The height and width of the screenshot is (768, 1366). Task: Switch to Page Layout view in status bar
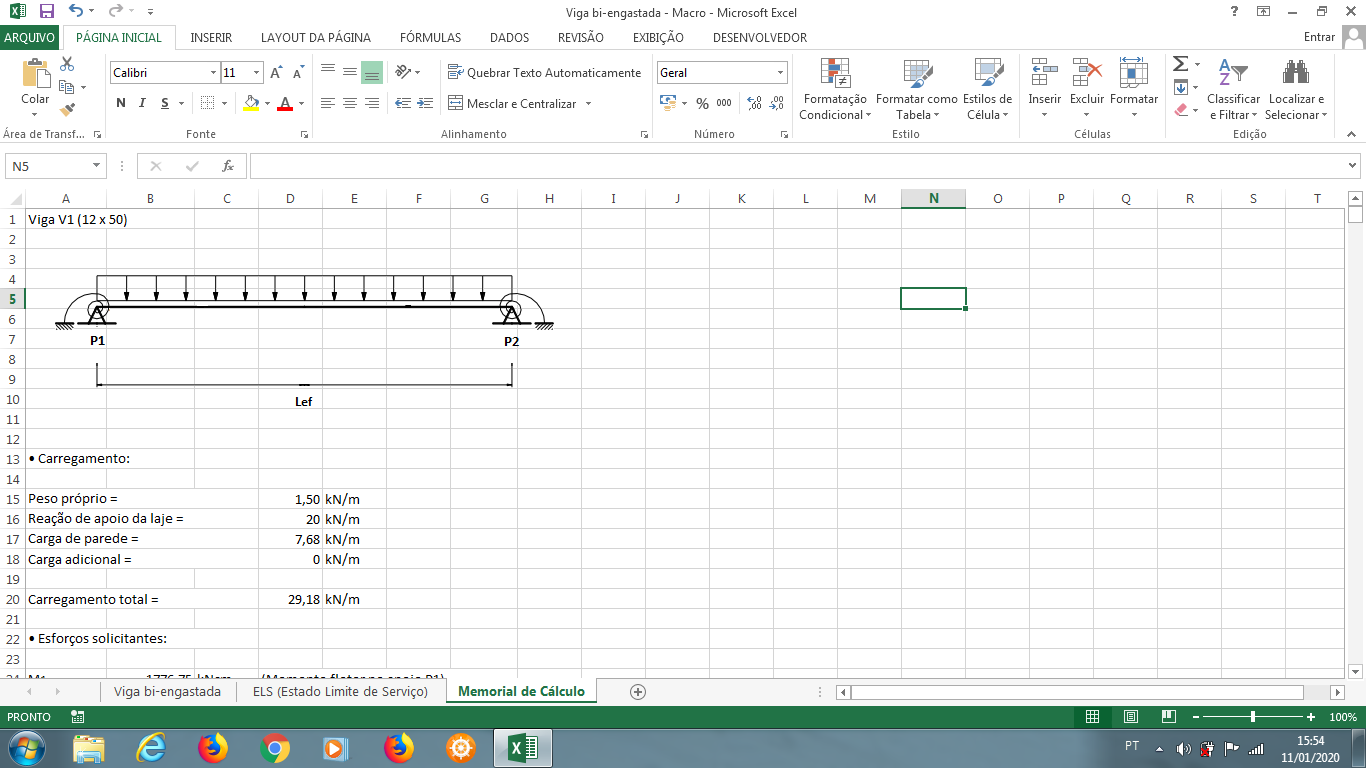[x=1131, y=717]
